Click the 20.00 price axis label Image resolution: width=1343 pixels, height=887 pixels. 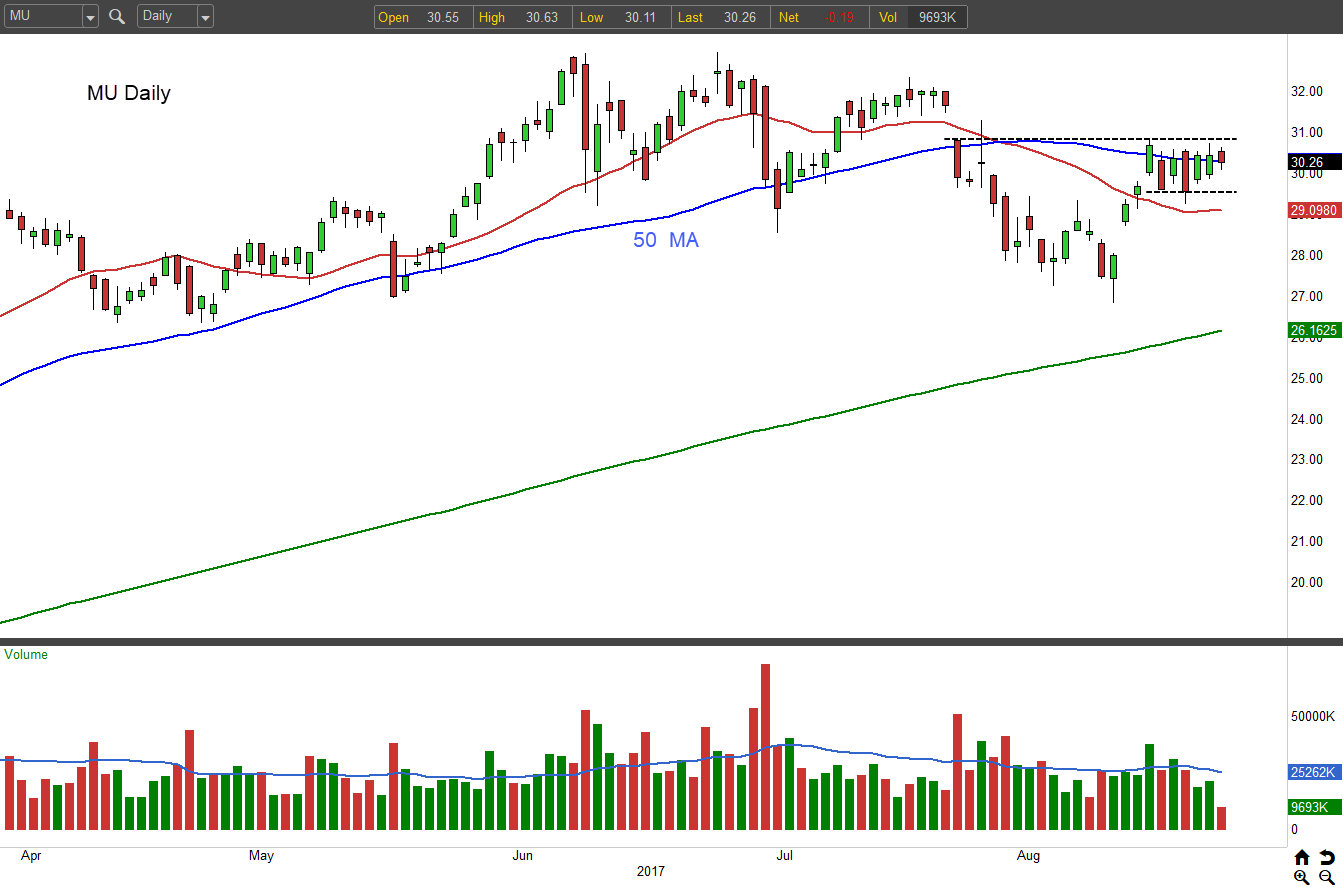pyautogui.click(x=1307, y=583)
